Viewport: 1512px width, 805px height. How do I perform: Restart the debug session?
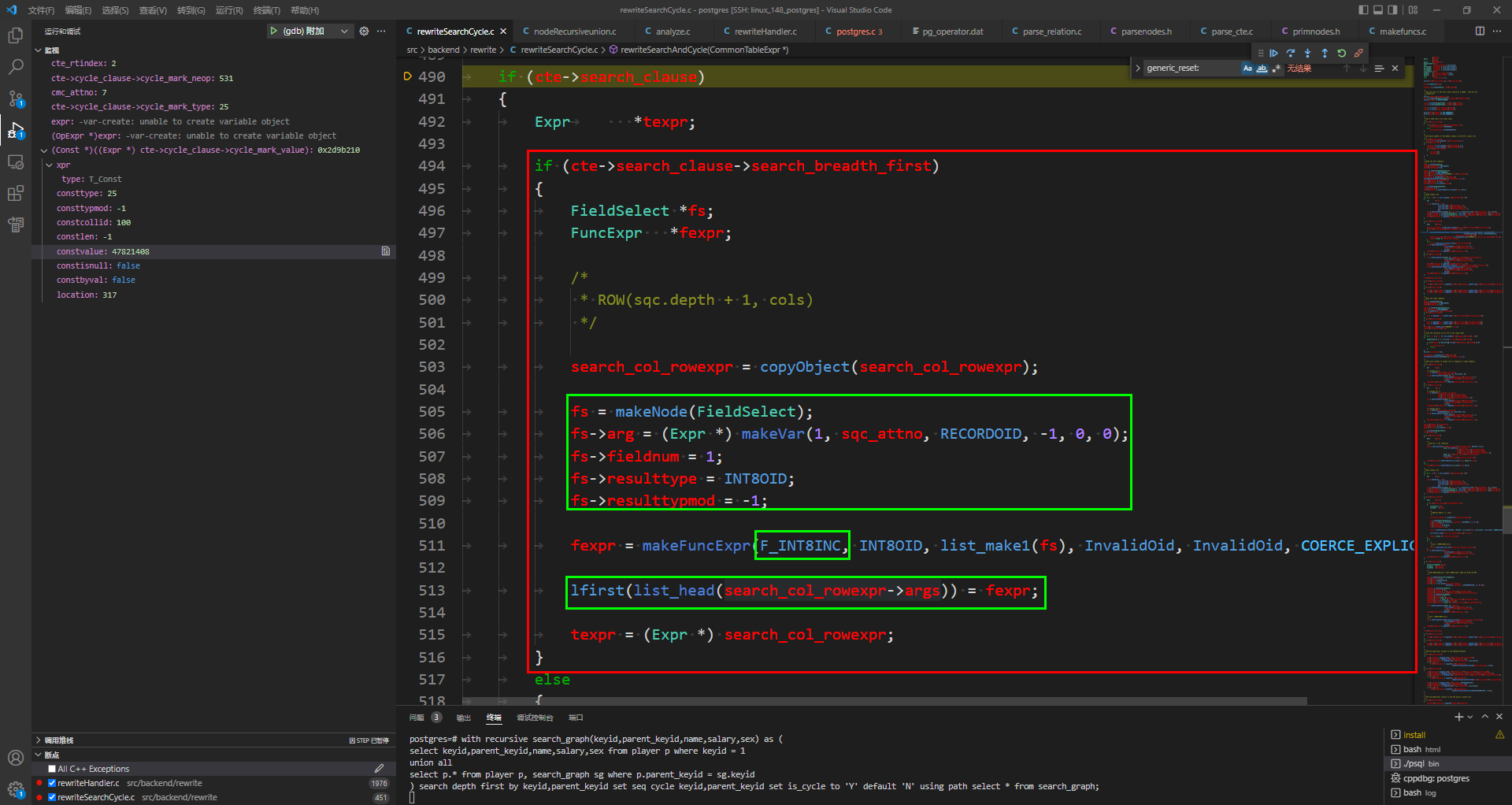1342,54
